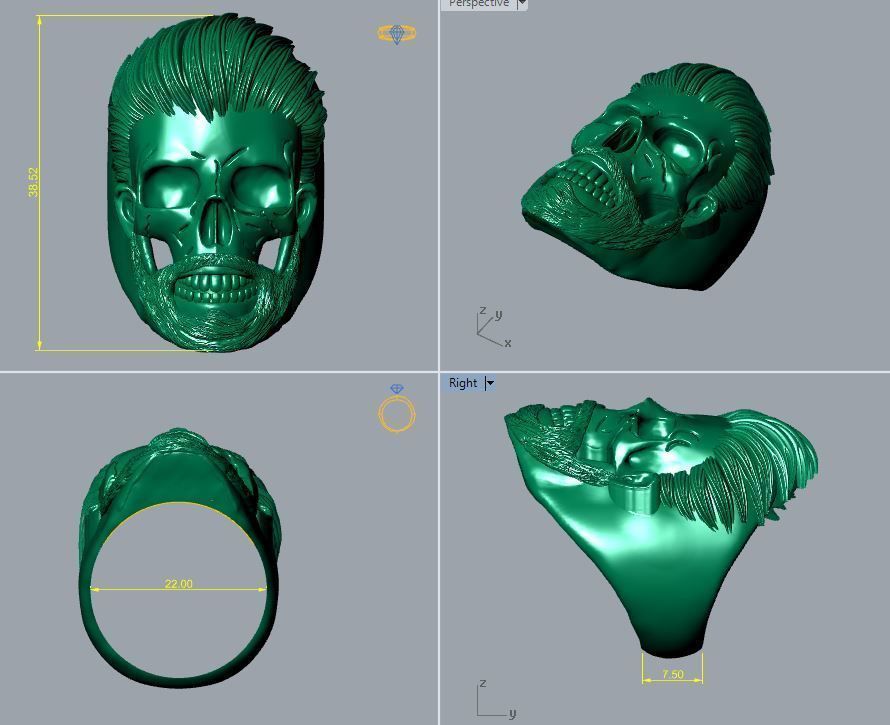Click the ring band model in bottom-left view

pyautogui.click(x=179, y=558)
